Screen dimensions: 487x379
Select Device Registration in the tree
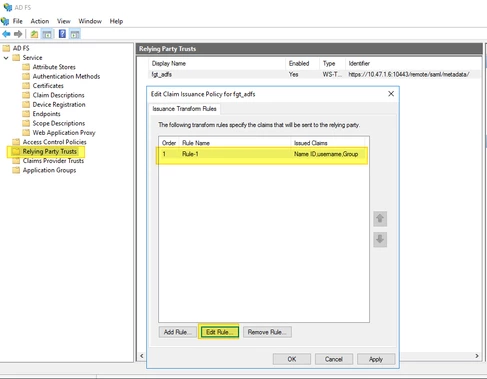click(x=59, y=104)
